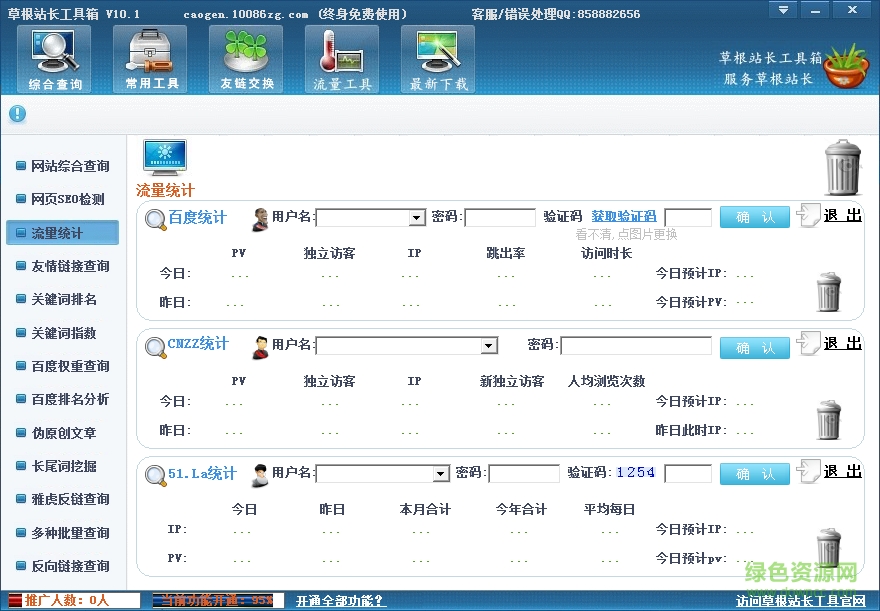Select 网站综合查询 in the sidebar
The height and width of the screenshot is (611, 880).
click(69, 166)
